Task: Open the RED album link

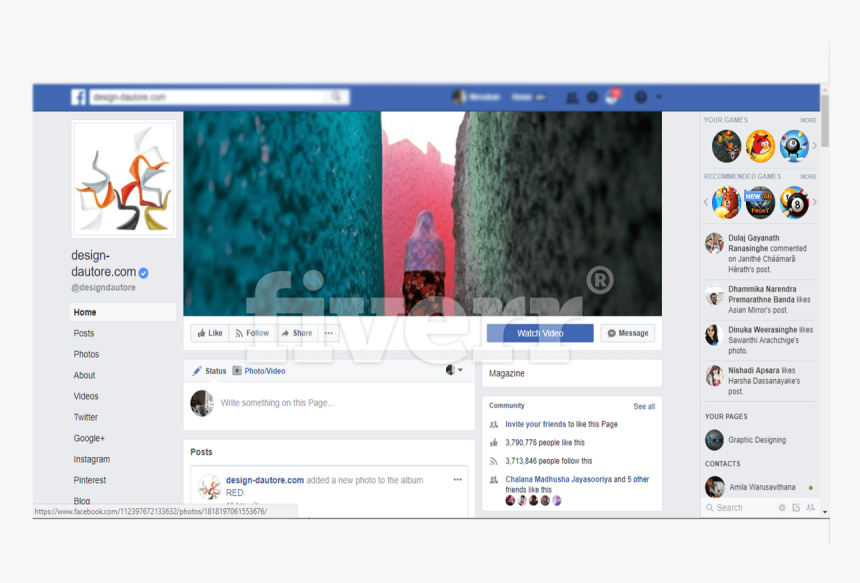Action: (x=235, y=493)
